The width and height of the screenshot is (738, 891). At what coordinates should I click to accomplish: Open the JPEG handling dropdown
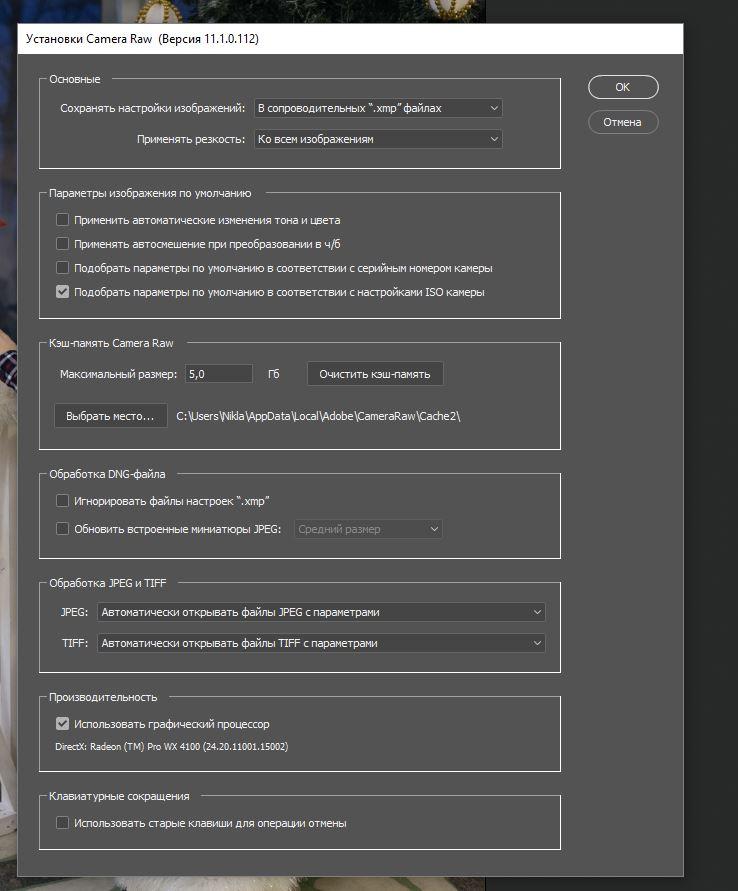(x=321, y=612)
